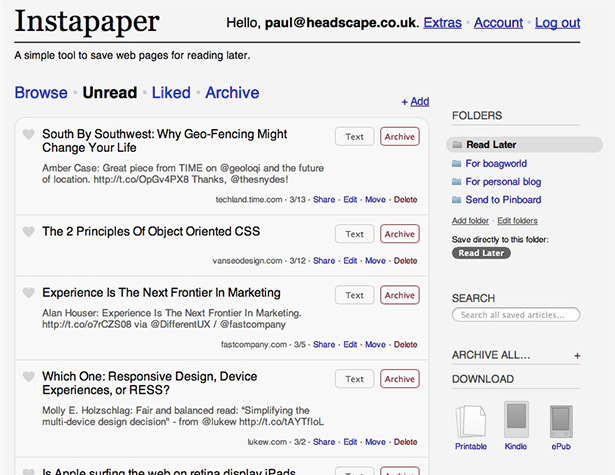Image resolution: width=615 pixels, height=475 pixels.
Task: Download using the Kindle device icon
Action: coord(516,419)
